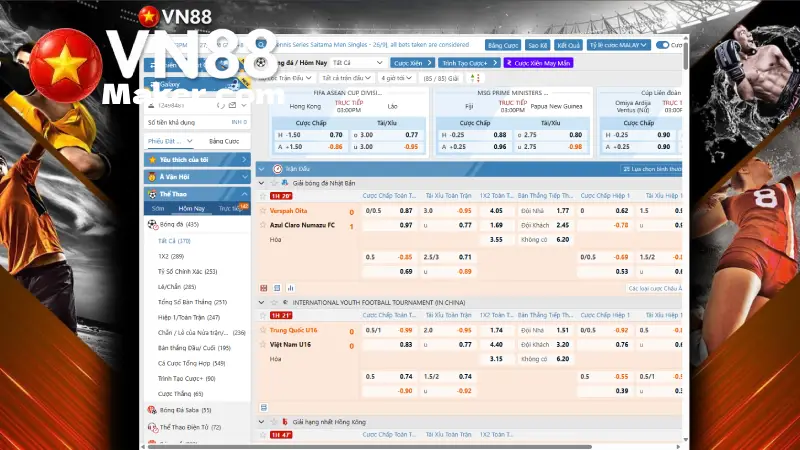Open the Tất Cả dropdown near Hôm Nay
This screenshot has height=450, width=800.
tap(358, 63)
